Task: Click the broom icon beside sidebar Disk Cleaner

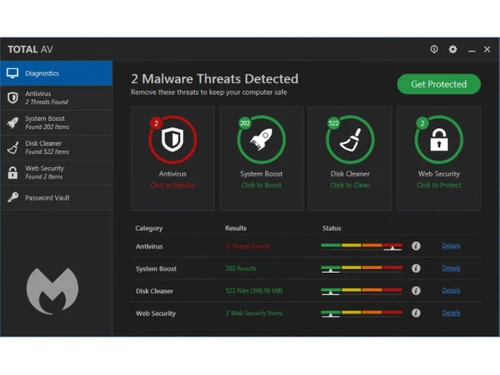Action: pyautogui.click(x=13, y=148)
